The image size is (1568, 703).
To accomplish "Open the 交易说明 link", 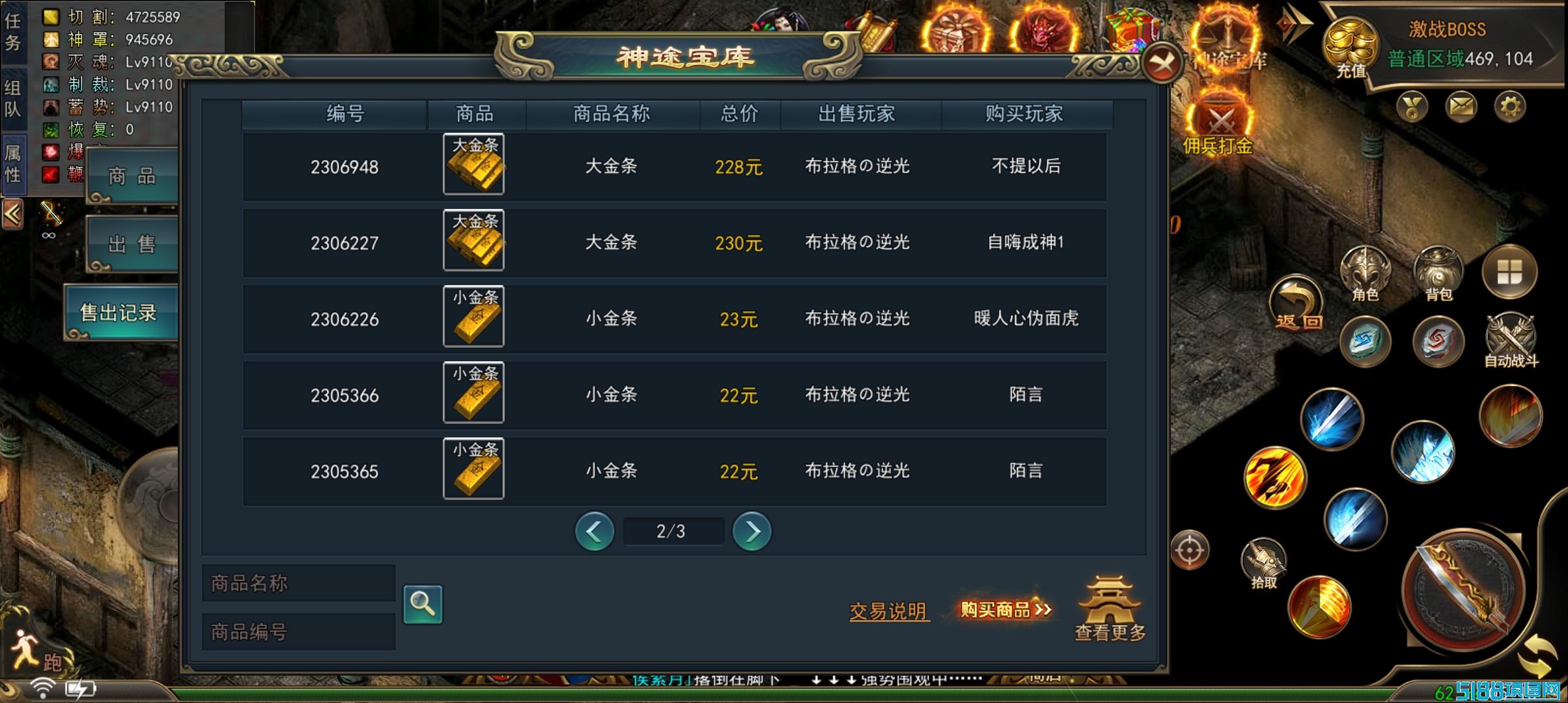I will [889, 611].
